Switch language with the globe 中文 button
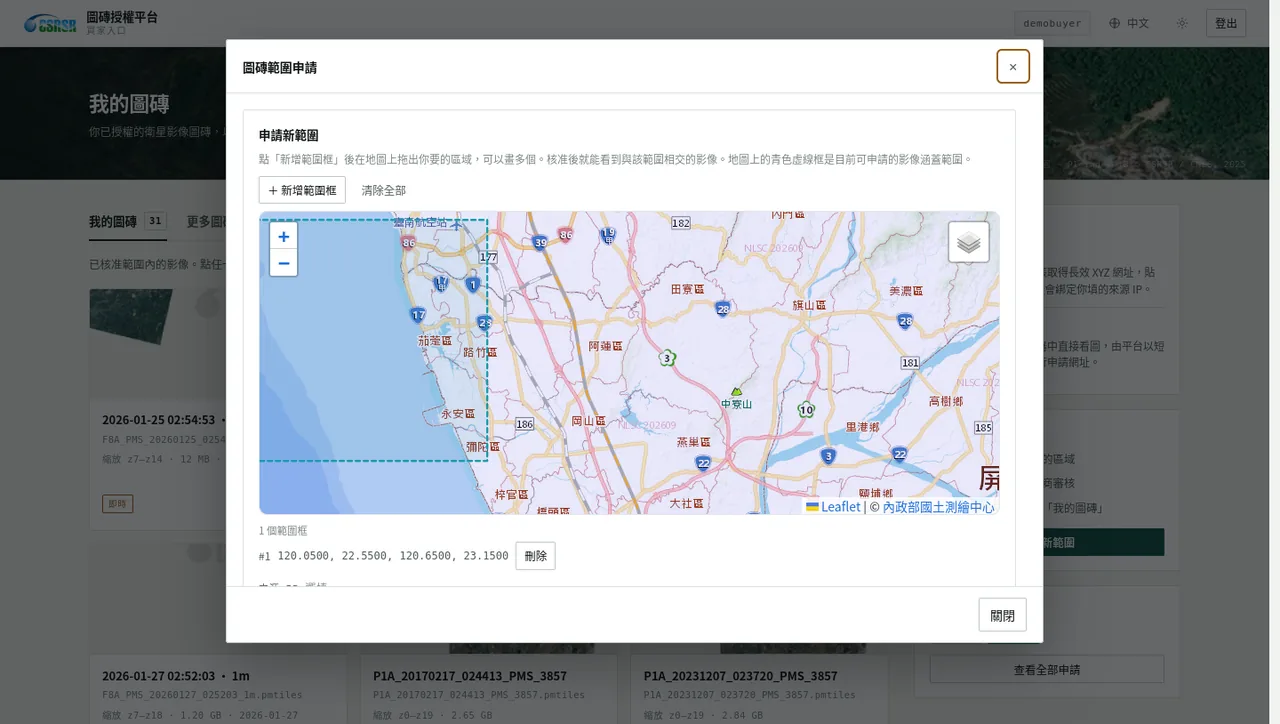 click(x=1129, y=23)
